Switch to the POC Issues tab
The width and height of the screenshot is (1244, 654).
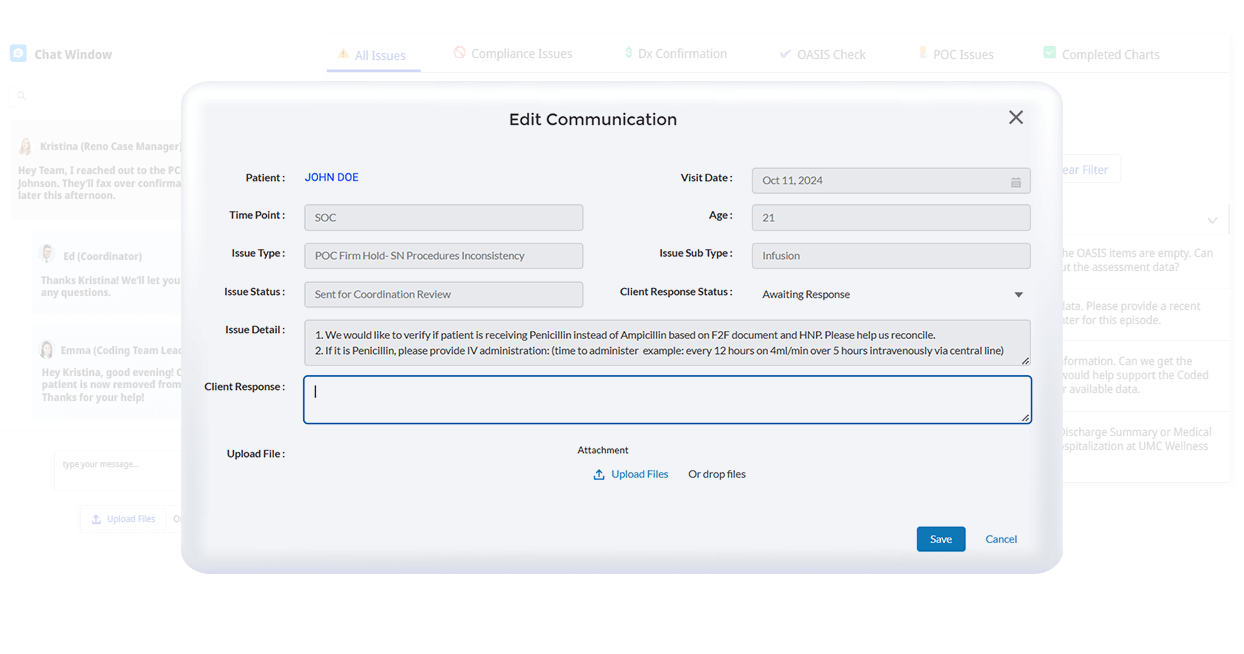tap(962, 55)
